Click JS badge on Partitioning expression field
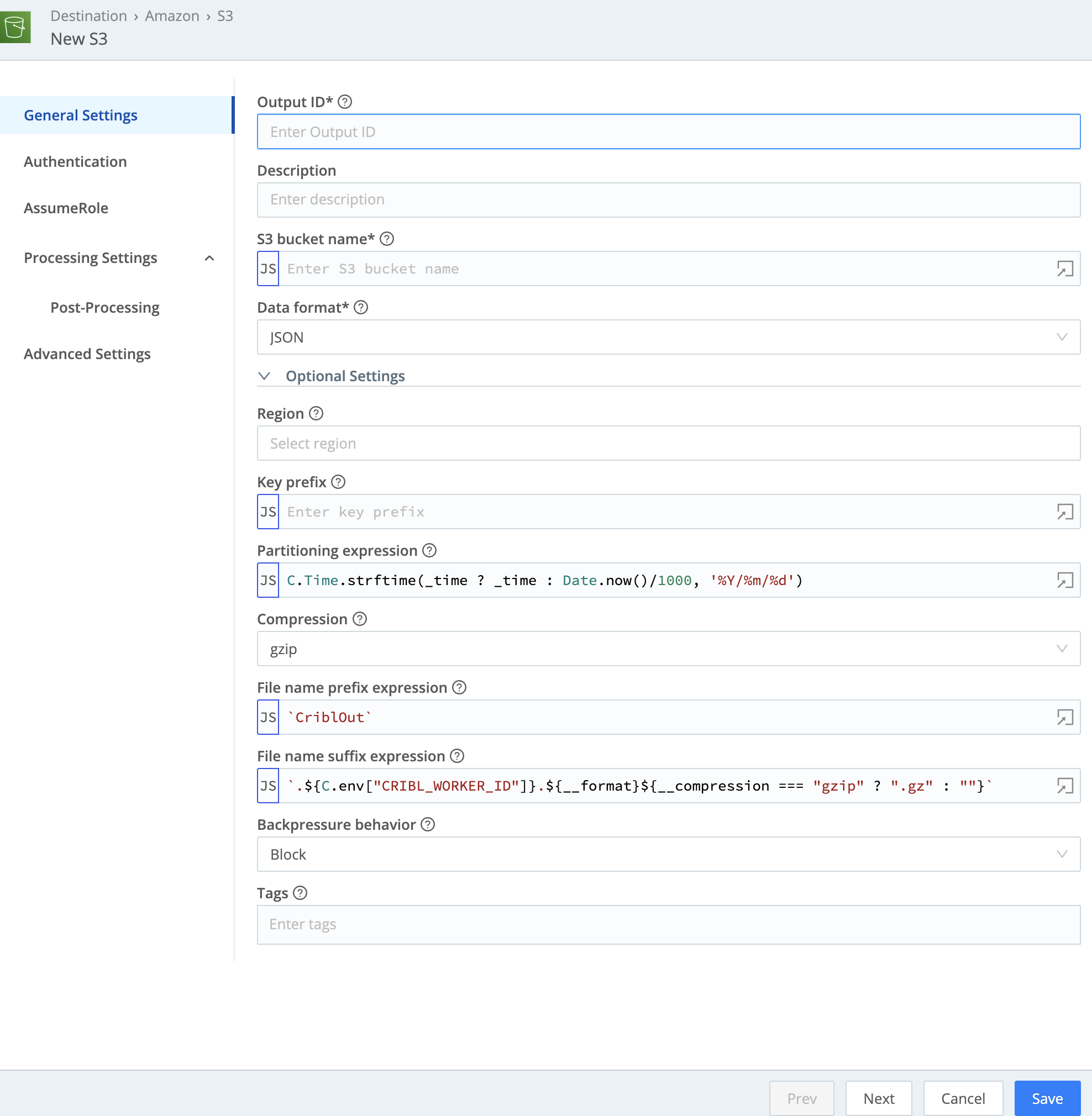The width and height of the screenshot is (1092, 1116). coord(268,580)
